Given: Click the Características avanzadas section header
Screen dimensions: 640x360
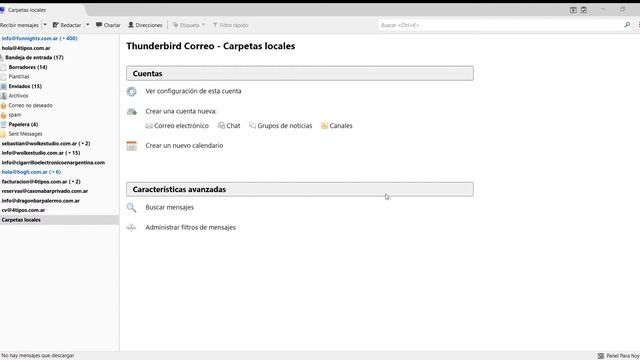Looking at the screenshot, I should click(300, 189).
